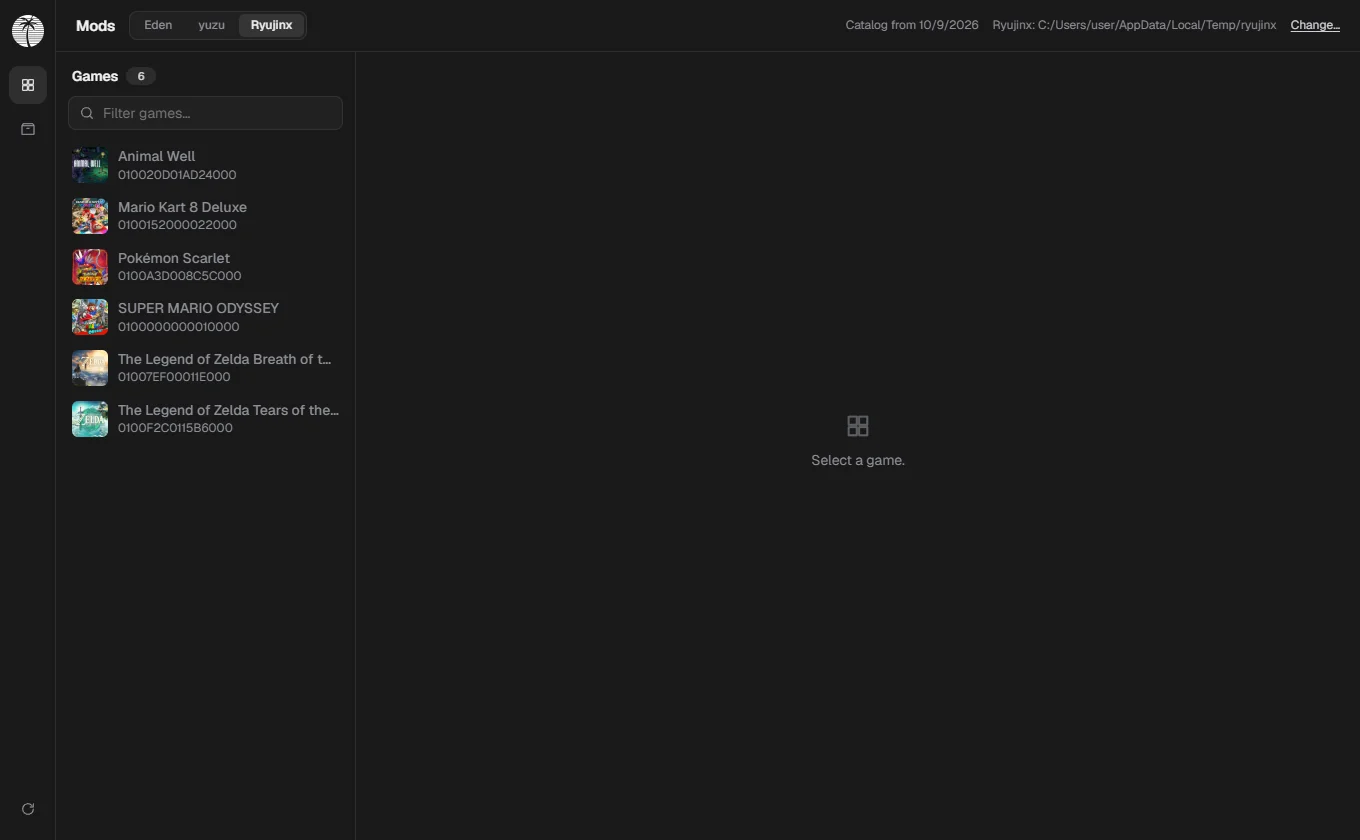Image resolution: width=1360 pixels, height=840 pixels.
Task: Choose SUPER MARIO ODYSSEY from the list
Action: point(205,317)
